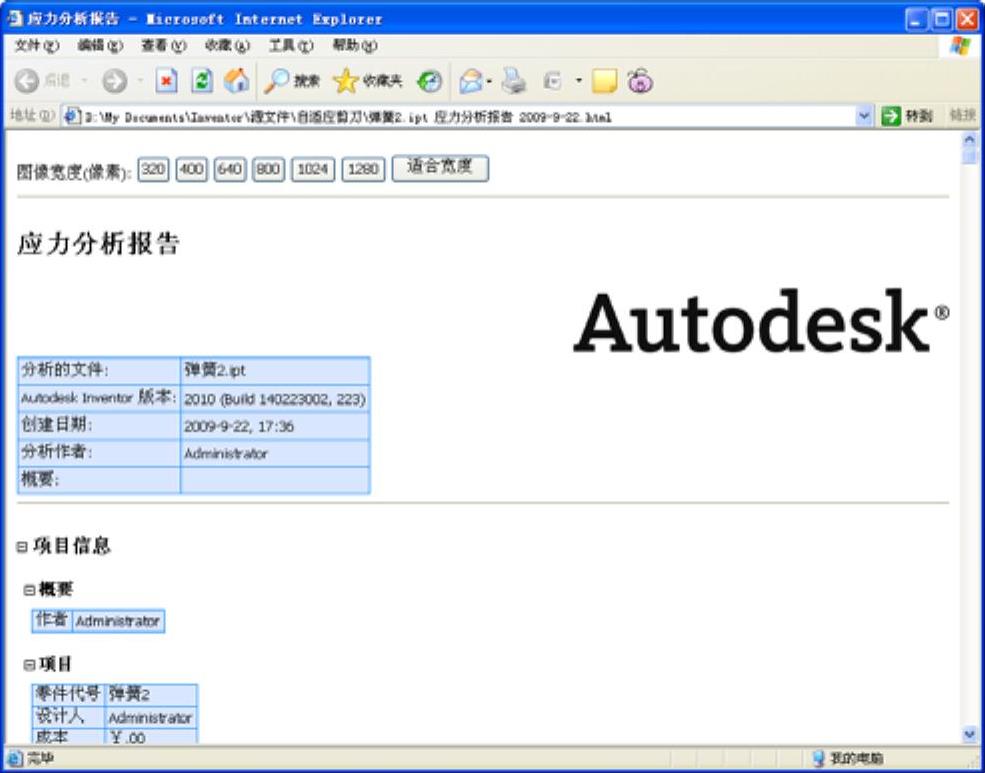Click the page icon in address bar
The height and width of the screenshot is (773, 985).
pos(72,116)
